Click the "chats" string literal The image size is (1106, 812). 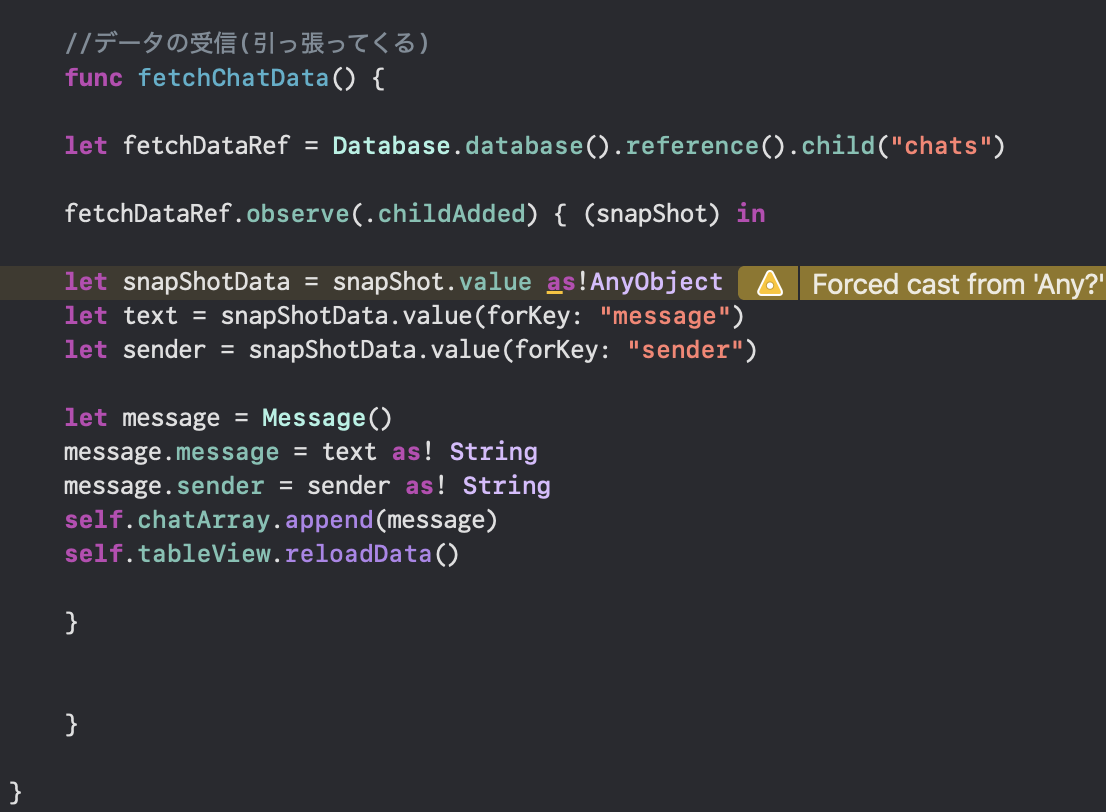click(x=941, y=146)
